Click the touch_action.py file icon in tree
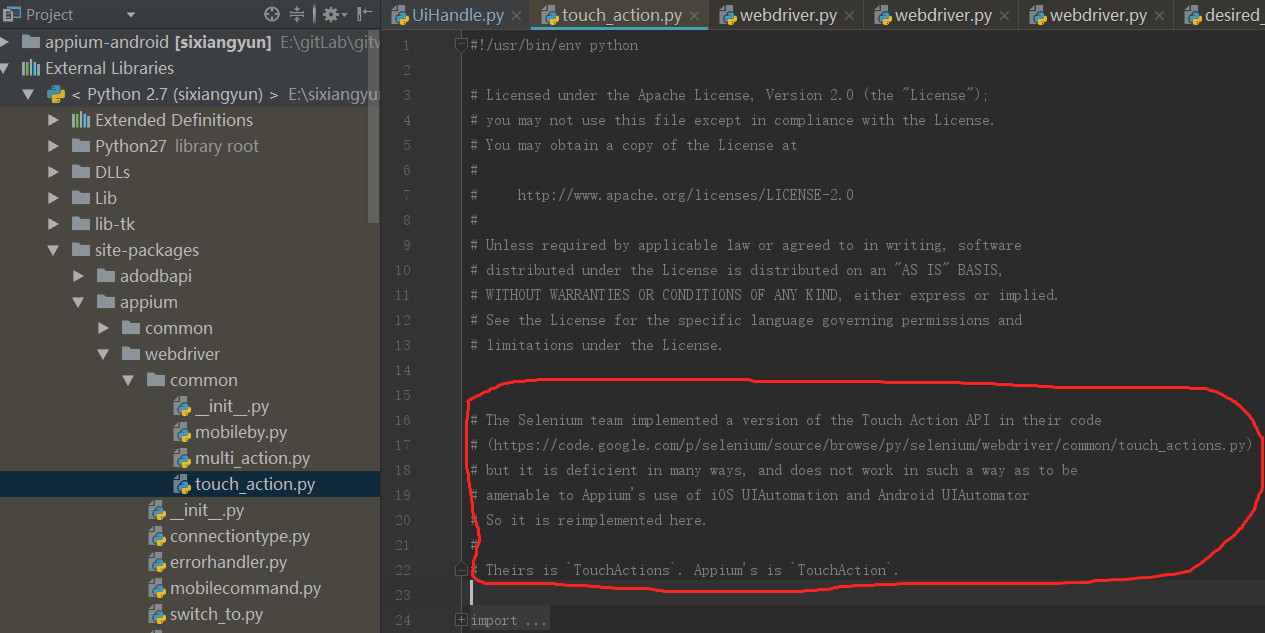The height and width of the screenshot is (633, 1265). coord(182,484)
